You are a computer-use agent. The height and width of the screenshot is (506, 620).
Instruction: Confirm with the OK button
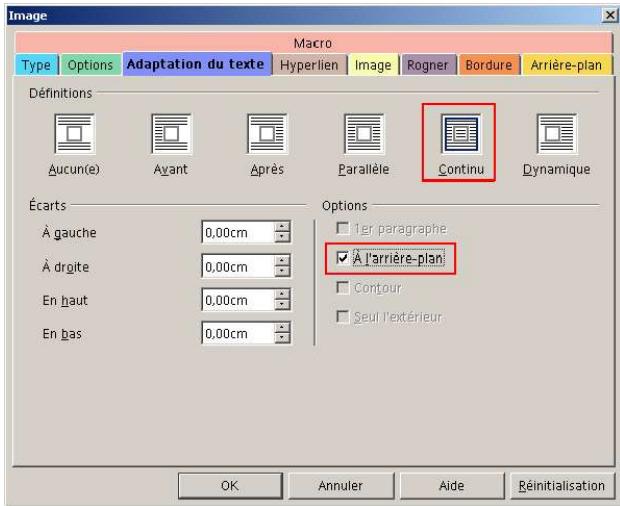click(230, 485)
